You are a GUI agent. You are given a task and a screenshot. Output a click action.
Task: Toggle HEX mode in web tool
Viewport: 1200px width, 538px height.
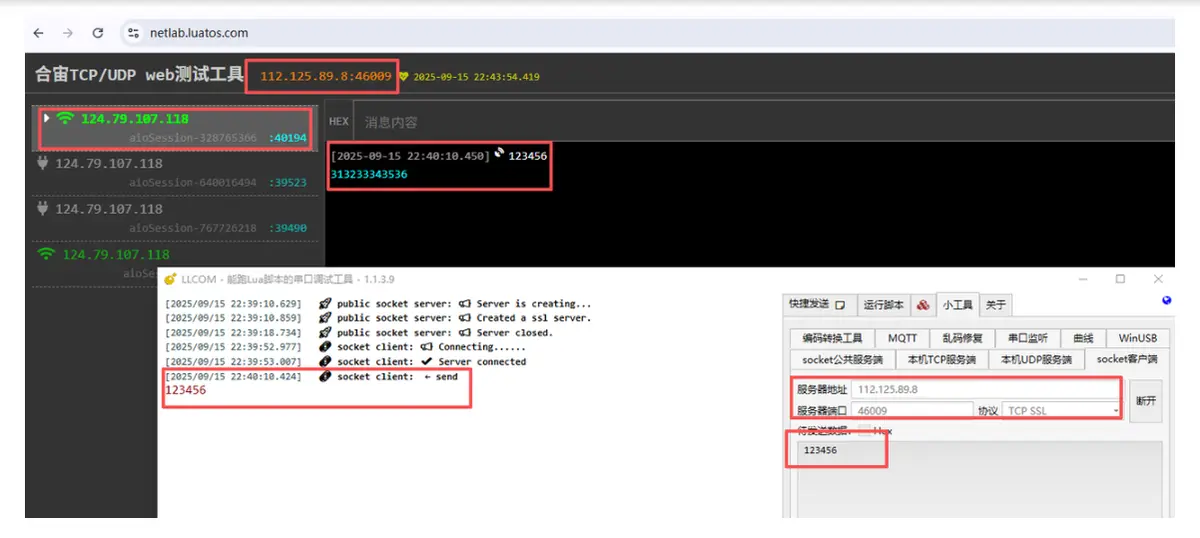click(339, 121)
